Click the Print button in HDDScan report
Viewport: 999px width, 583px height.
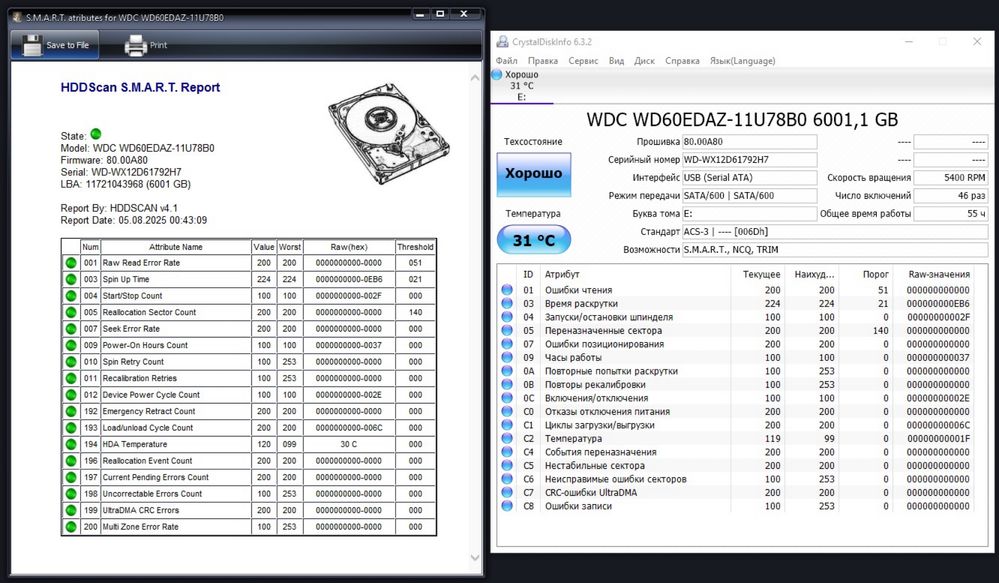pyautogui.click(x=146, y=45)
